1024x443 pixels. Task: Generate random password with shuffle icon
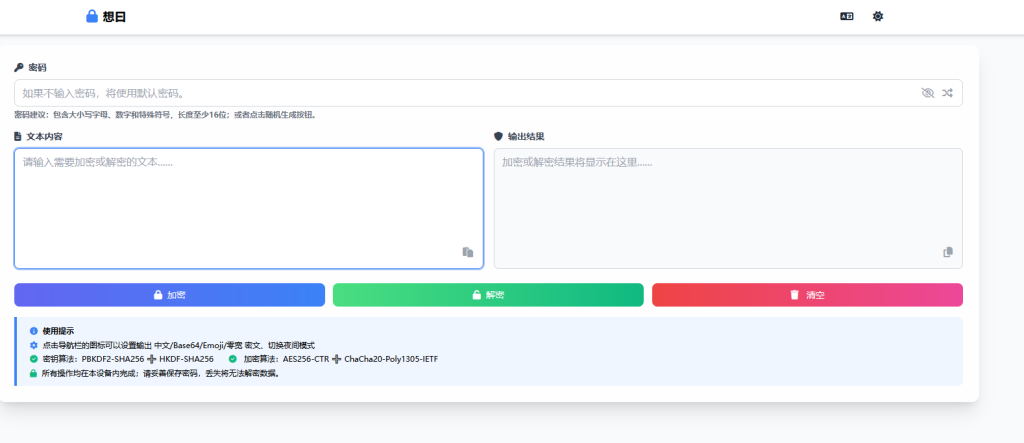point(947,93)
